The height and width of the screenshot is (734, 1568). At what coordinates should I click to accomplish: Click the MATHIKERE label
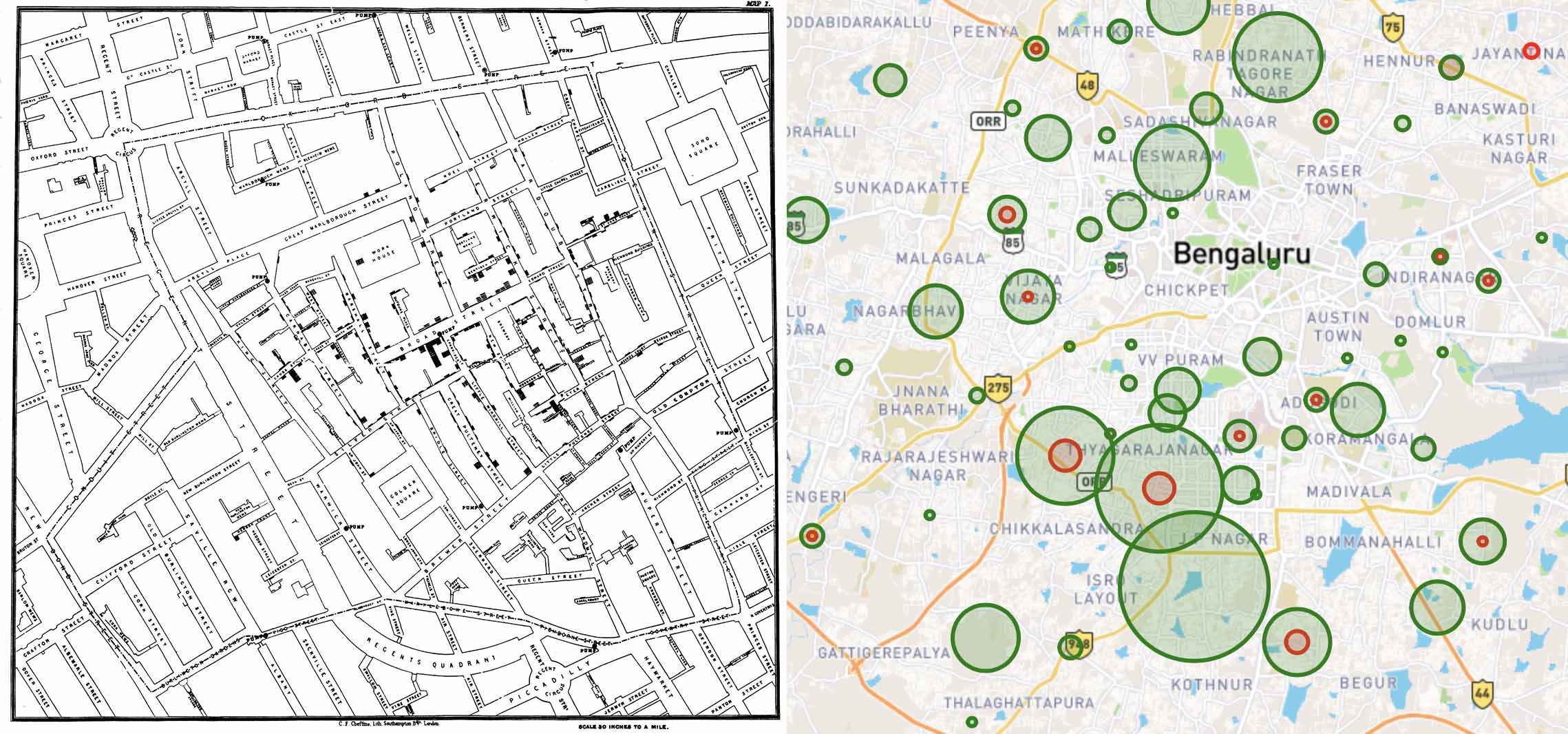click(1106, 32)
